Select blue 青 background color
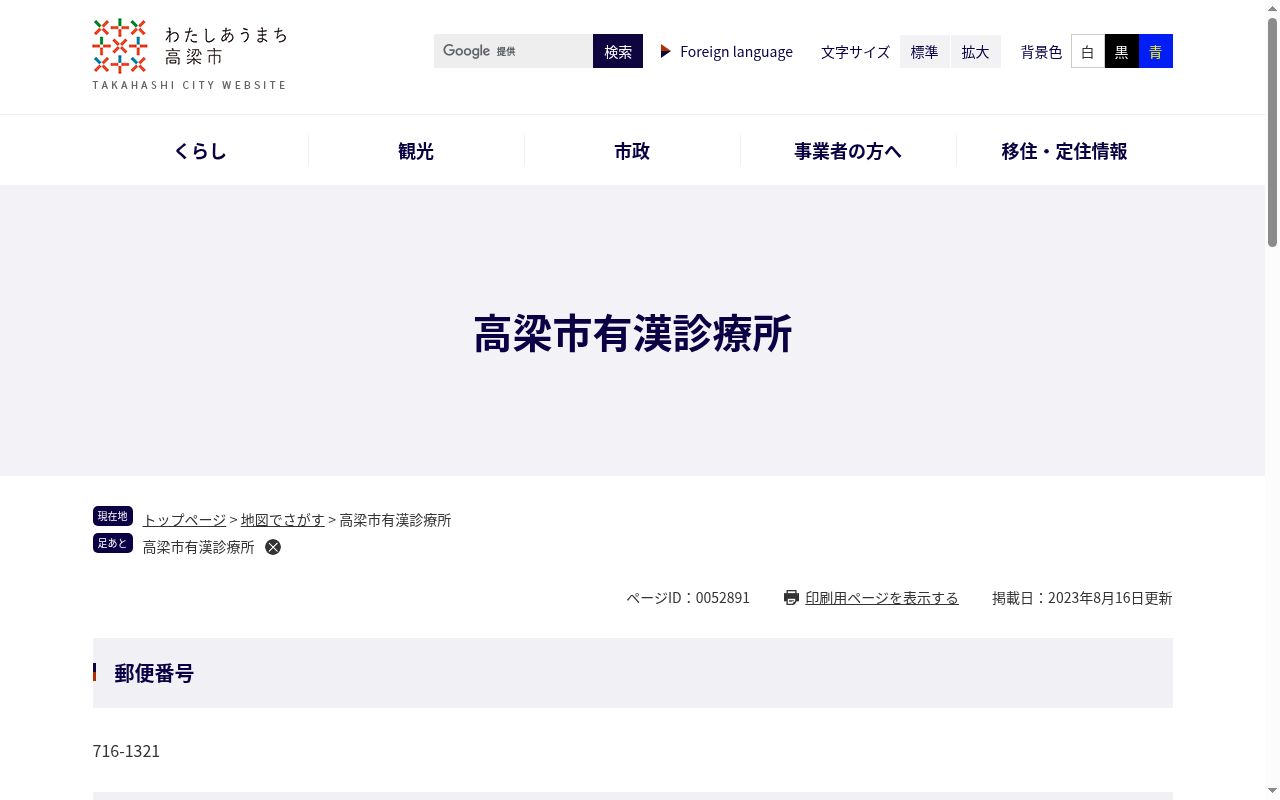Image resolution: width=1280 pixels, height=800 pixels. coord(1156,51)
